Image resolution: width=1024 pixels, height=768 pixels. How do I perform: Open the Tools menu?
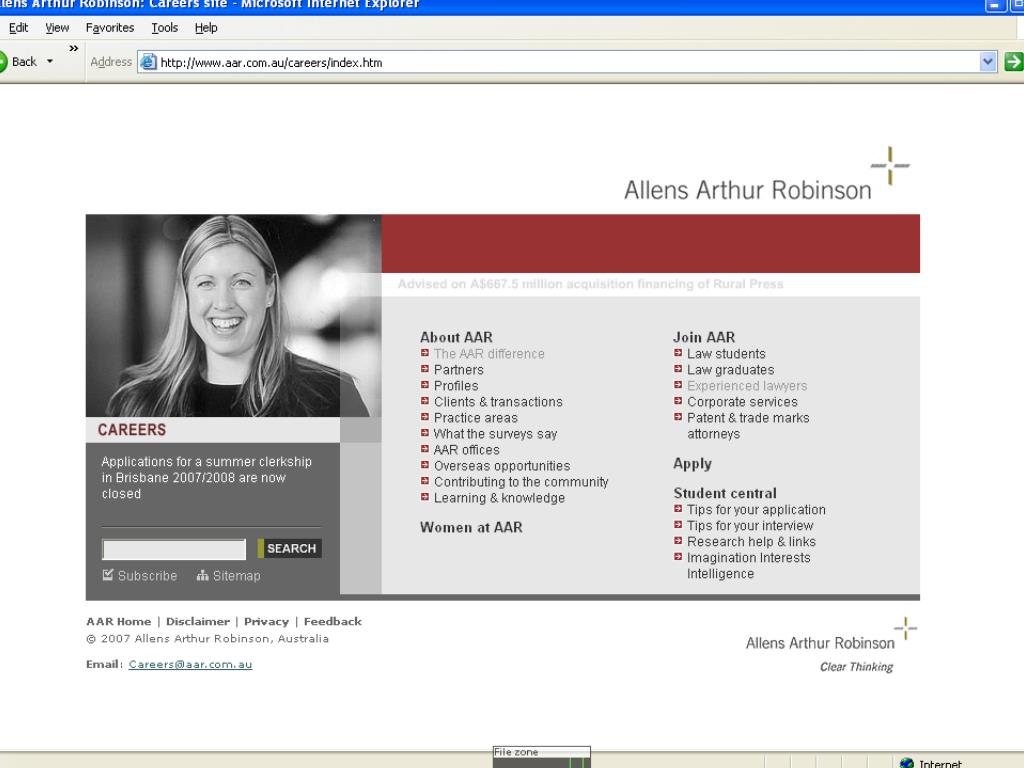[165, 27]
